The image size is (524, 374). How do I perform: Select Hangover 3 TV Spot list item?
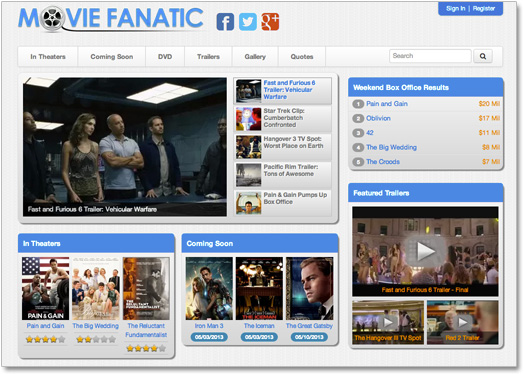tap(283, 147)
